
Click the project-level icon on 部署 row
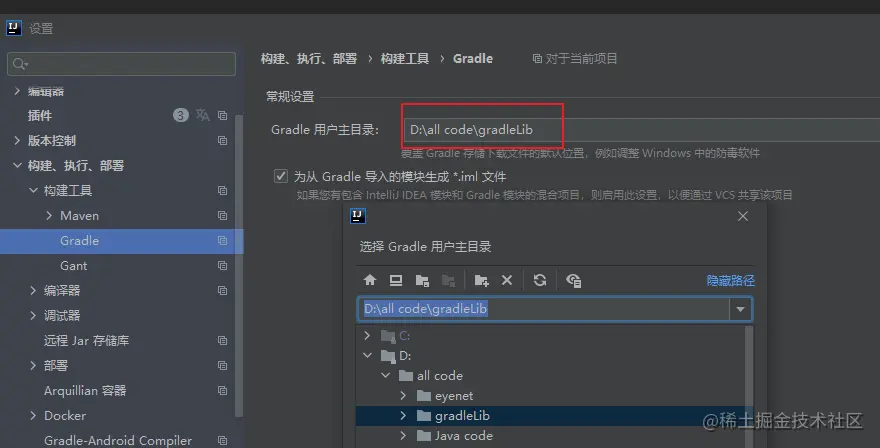(222, 365)
